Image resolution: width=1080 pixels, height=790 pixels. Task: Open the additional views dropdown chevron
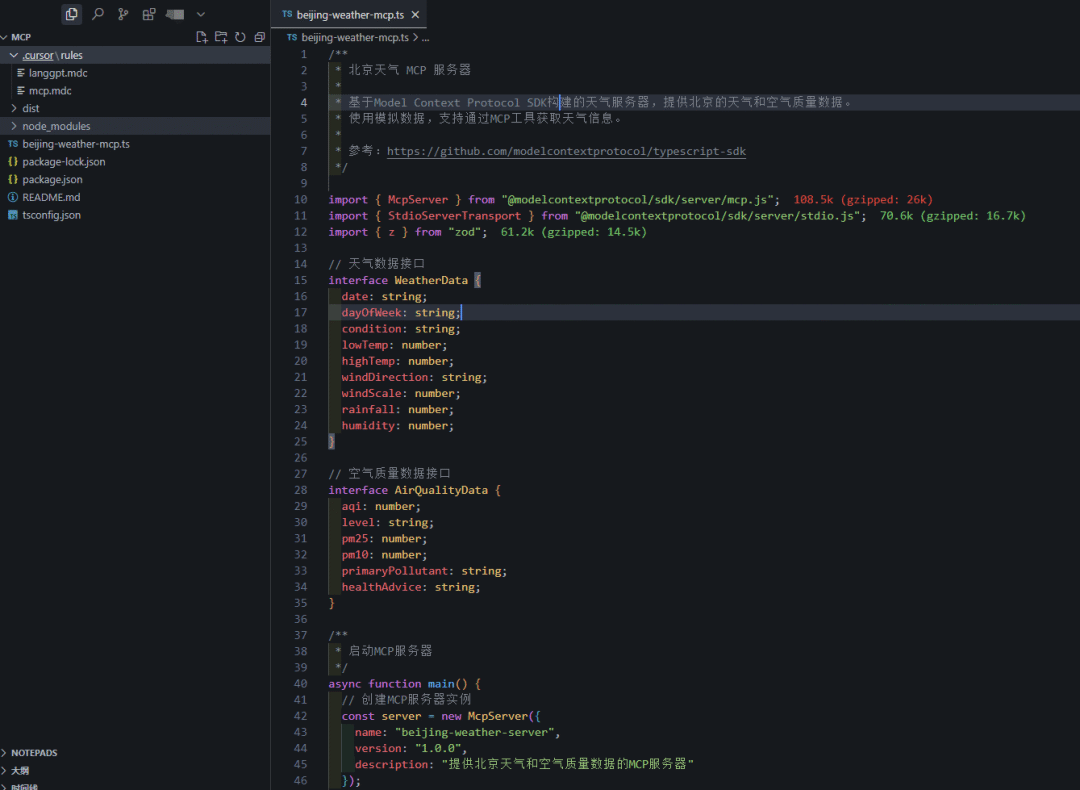200,14
